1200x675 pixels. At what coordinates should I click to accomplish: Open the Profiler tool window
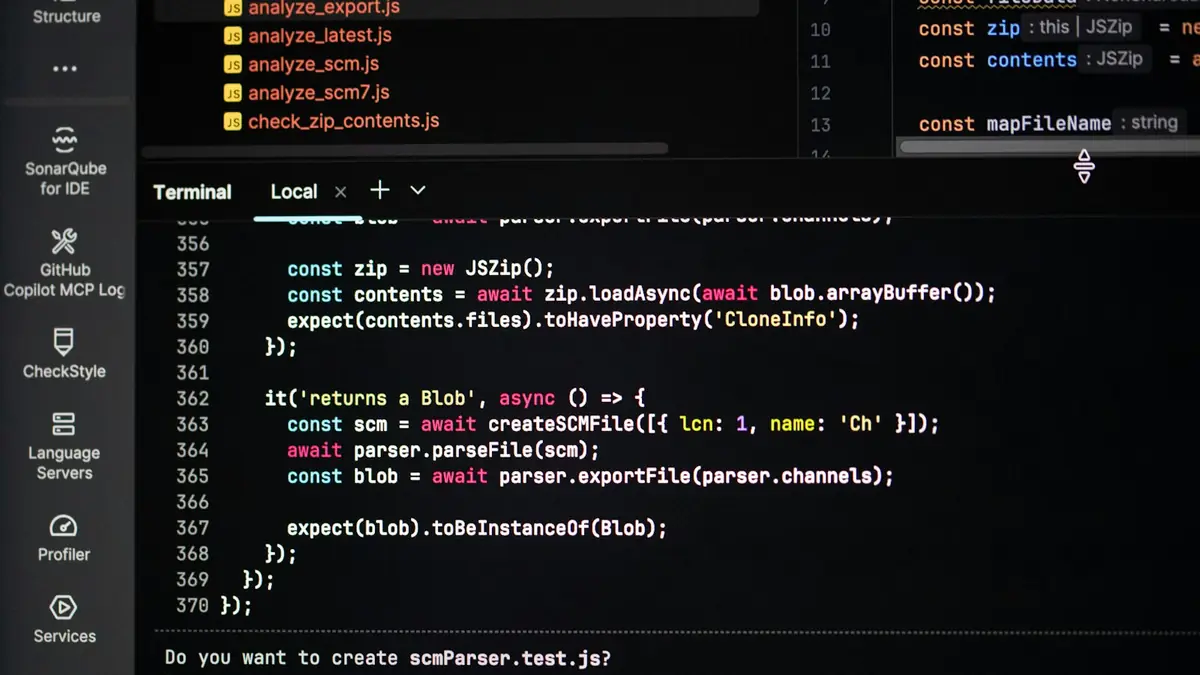pos(65,538)
